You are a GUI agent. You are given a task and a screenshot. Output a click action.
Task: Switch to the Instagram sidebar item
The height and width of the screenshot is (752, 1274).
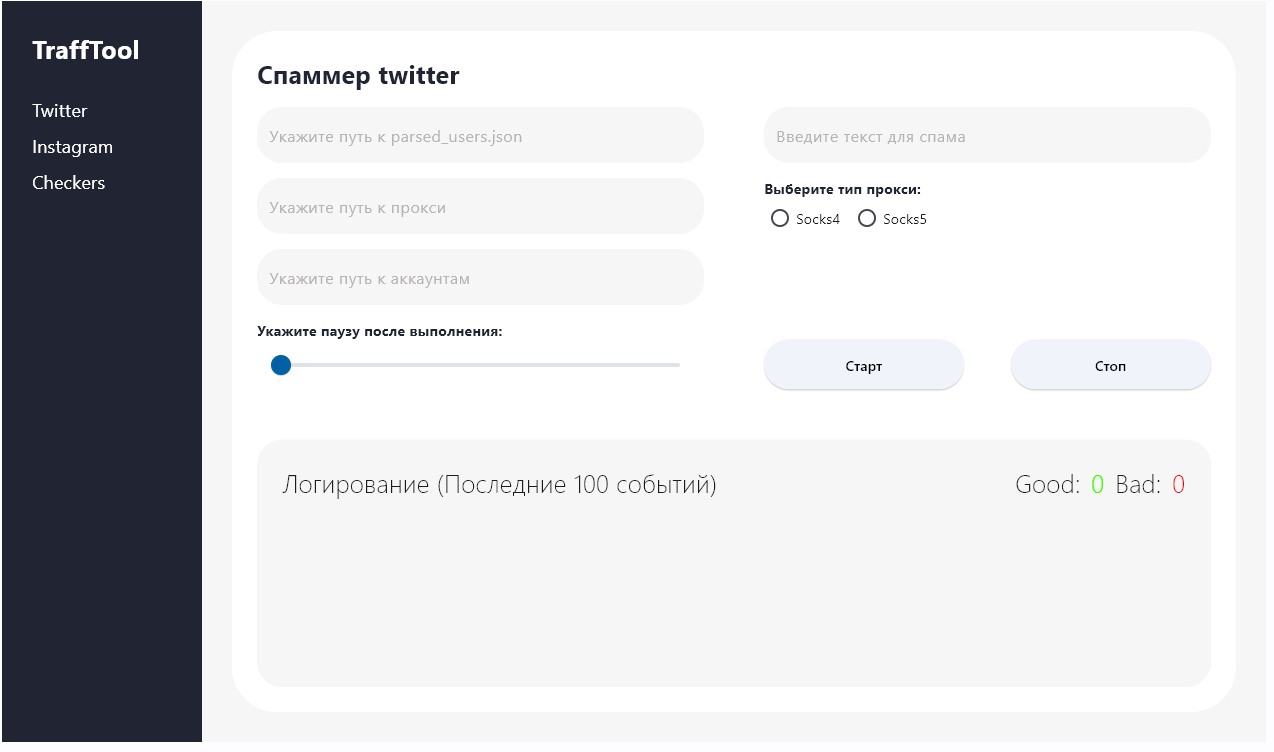(x=72, y=147)
